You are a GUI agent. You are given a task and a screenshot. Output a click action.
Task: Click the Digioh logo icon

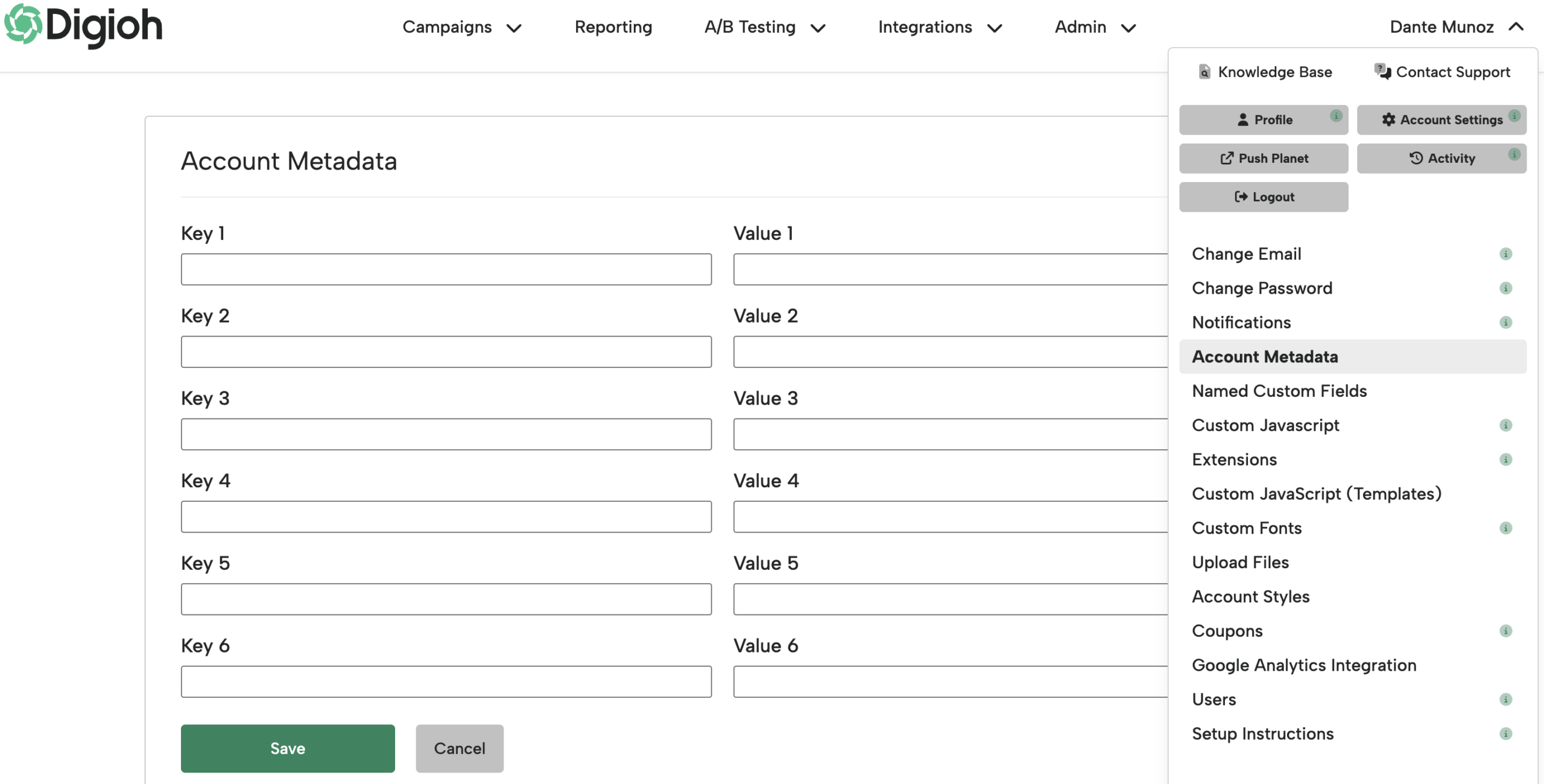tap(23, 25)
